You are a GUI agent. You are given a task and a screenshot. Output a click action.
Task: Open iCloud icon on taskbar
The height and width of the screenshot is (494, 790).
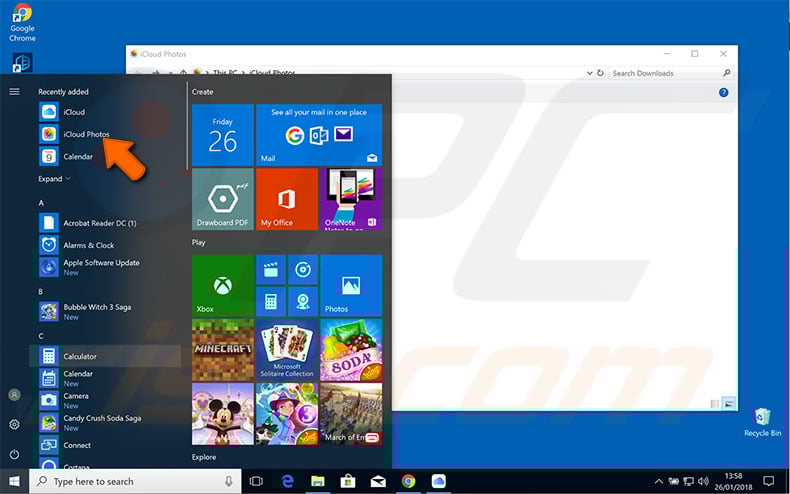(x=439, y=481)
